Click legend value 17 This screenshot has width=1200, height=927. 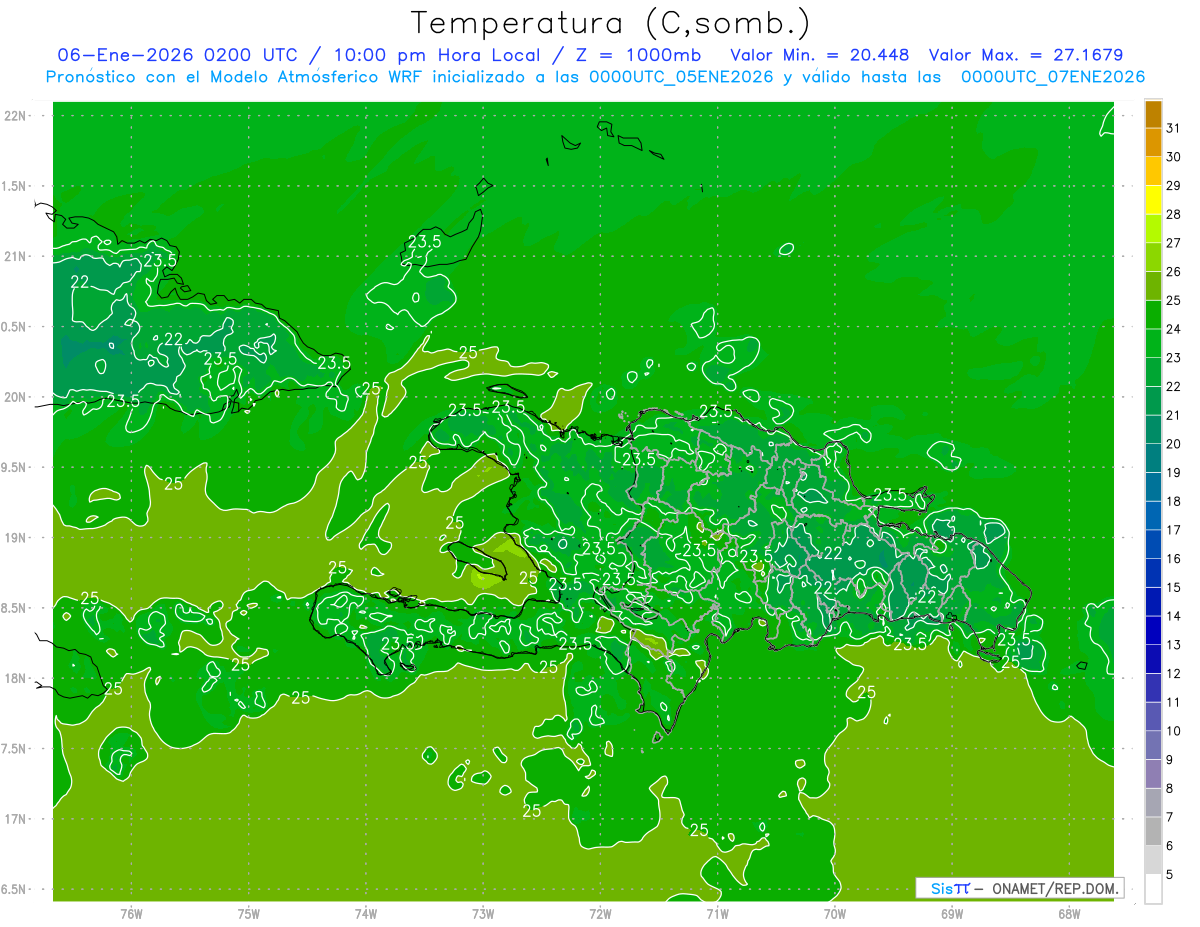coord(1173,530)
